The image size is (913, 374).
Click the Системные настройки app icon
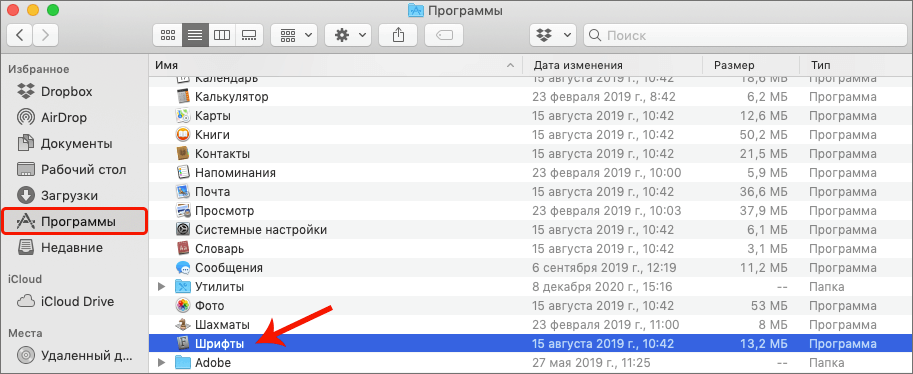coord(183,230)
